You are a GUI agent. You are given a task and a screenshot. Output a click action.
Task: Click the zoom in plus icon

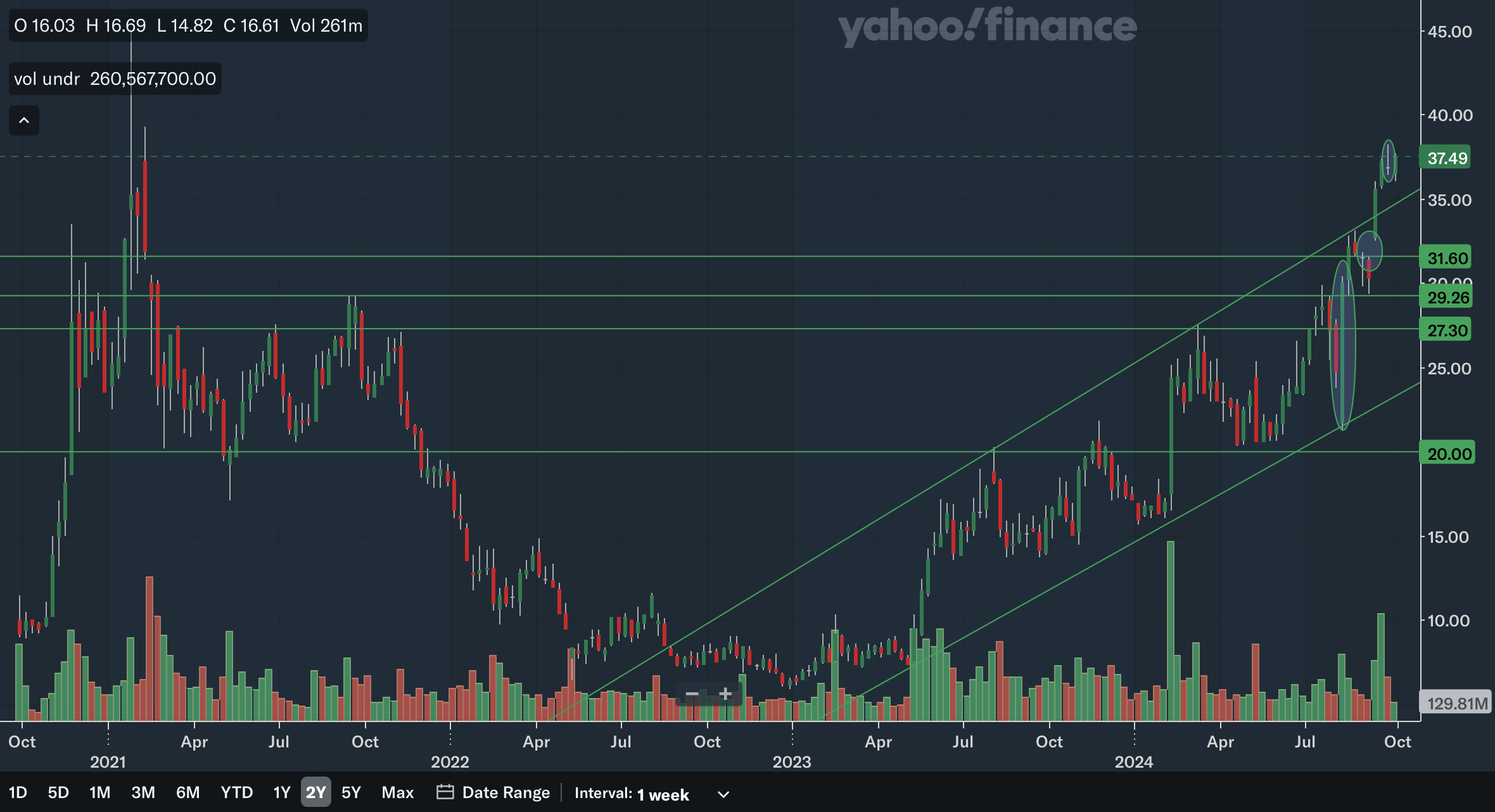[x=725, y=694]
